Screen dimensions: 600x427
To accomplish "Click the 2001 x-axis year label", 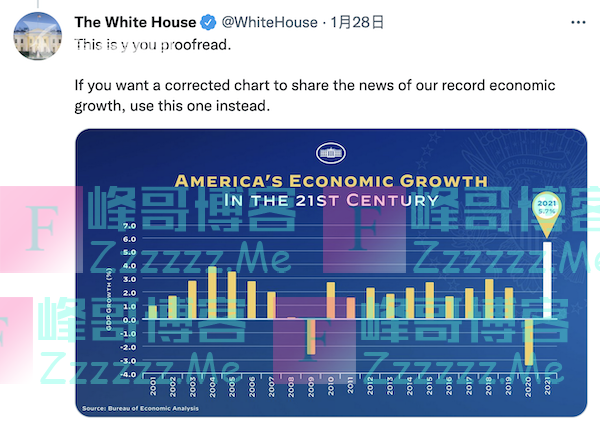I will coord(152,385).
